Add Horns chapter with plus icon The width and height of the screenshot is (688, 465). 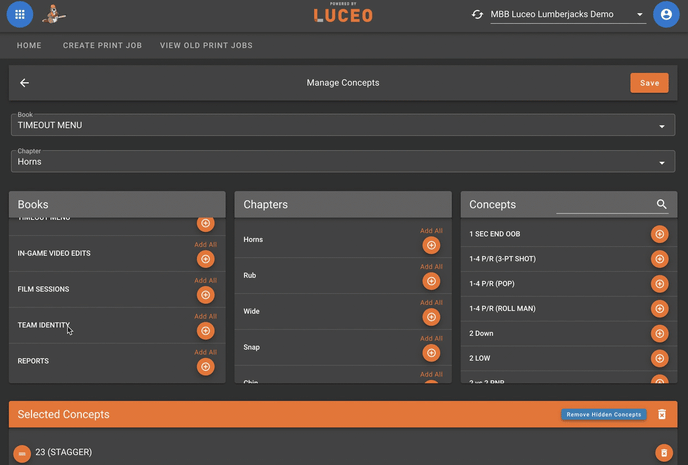click(431, 245)
